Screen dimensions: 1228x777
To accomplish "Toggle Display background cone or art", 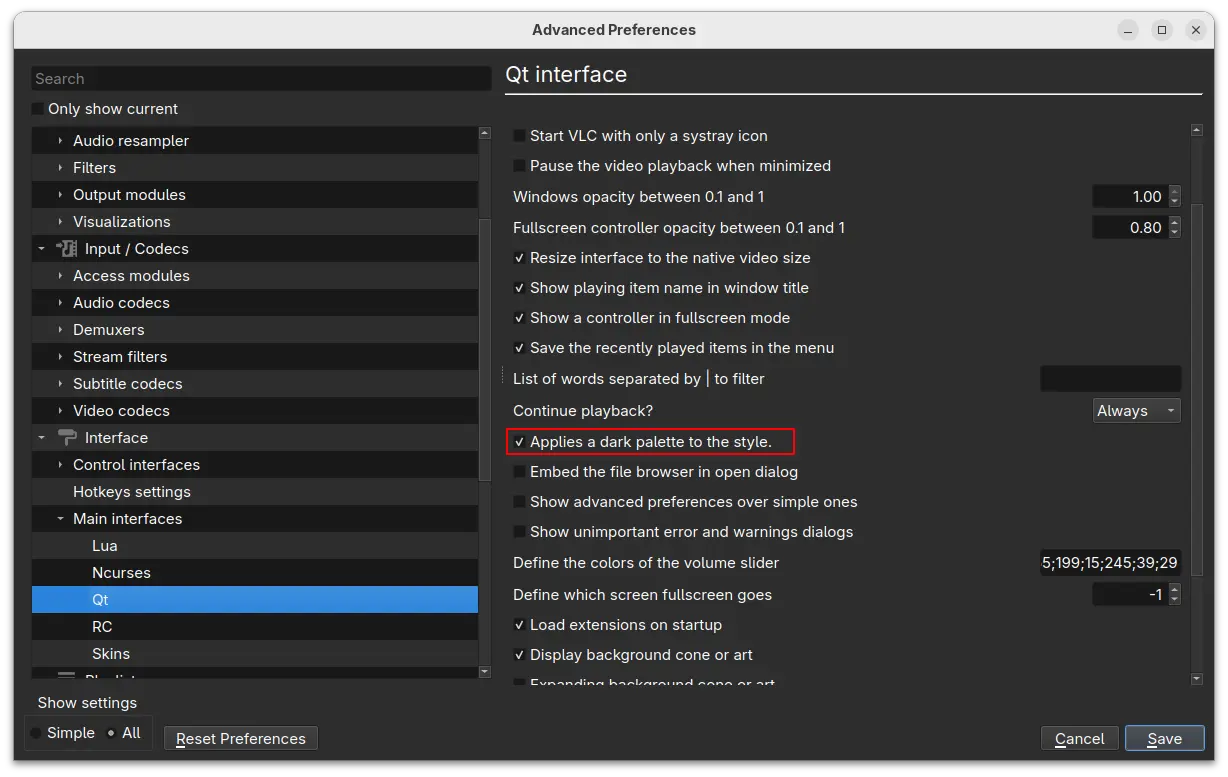I will click(519, 655).
